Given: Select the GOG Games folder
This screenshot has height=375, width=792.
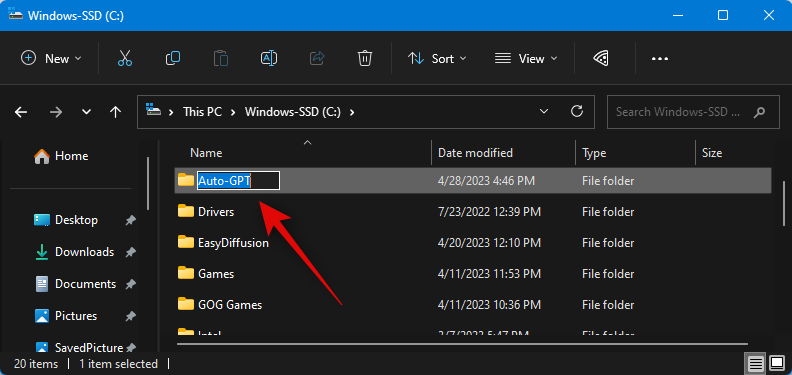Looking at the screenshot, I should pos(230,305).
